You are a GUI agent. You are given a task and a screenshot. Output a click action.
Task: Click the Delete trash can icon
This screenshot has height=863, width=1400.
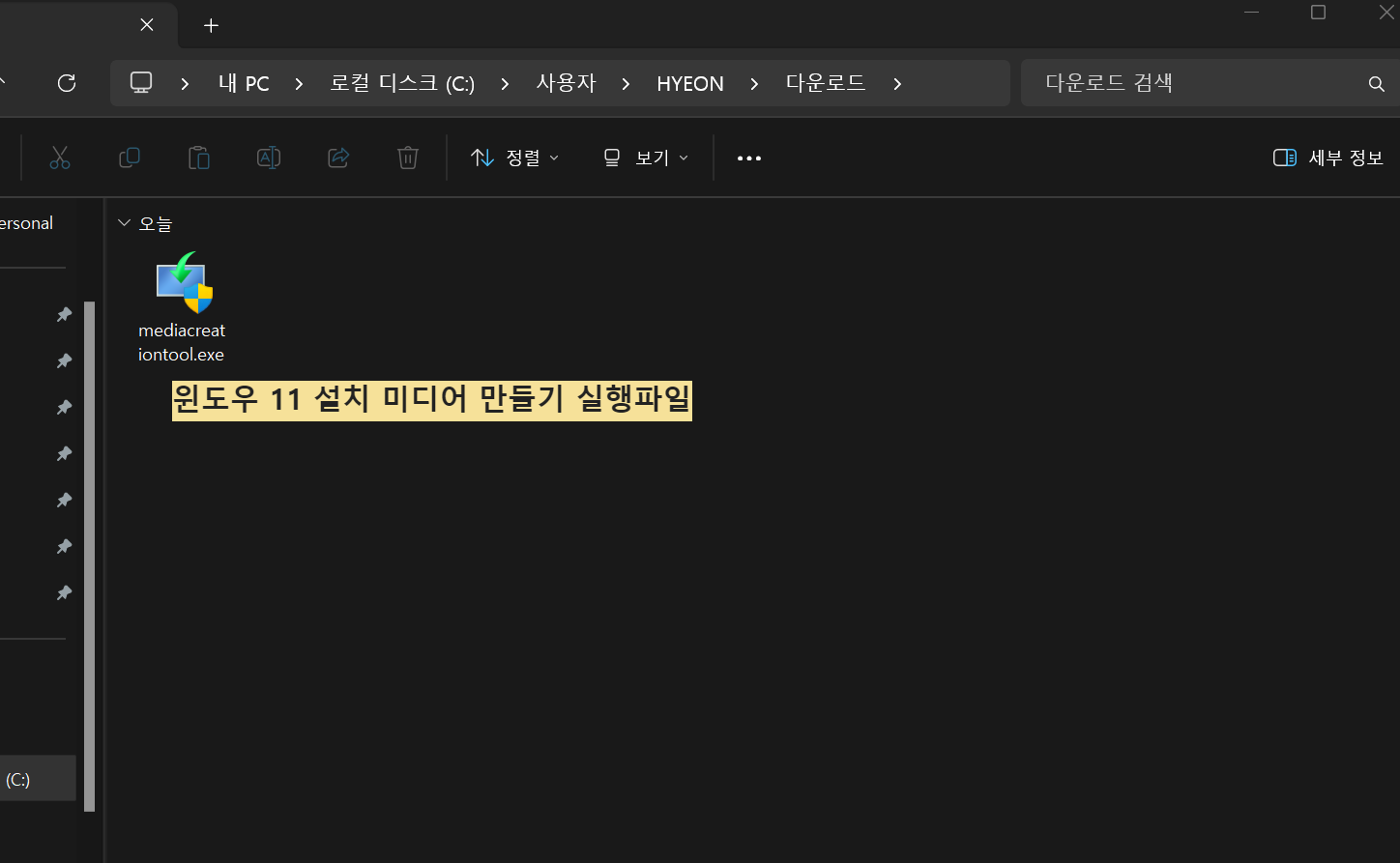[x=408, y=158]
